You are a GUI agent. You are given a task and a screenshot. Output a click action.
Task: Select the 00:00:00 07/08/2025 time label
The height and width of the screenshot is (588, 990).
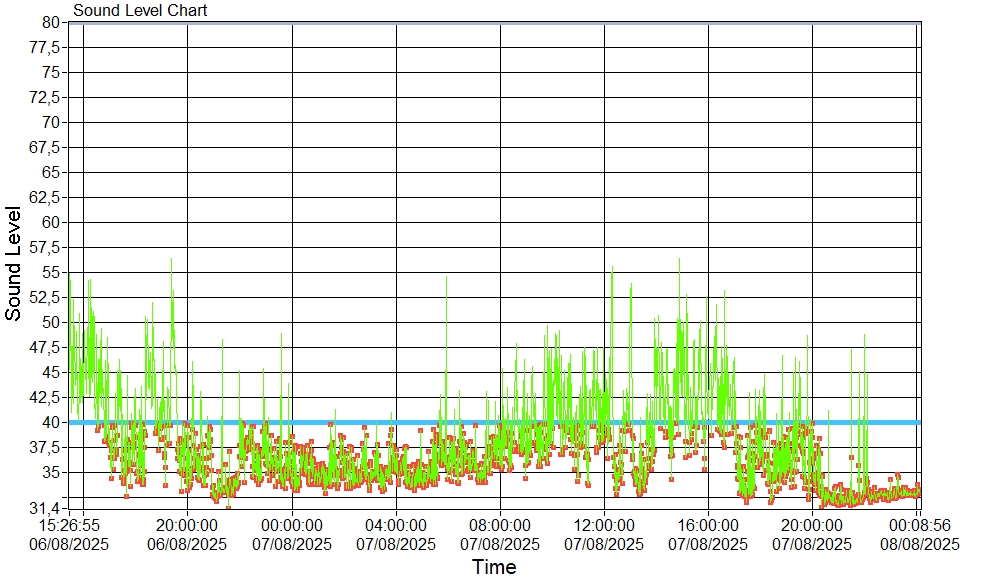coord(291,524)
